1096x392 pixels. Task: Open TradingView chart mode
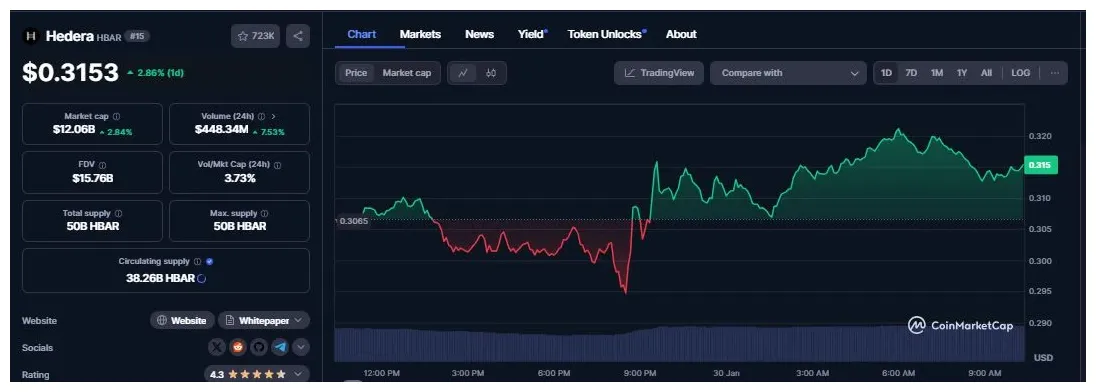point(658,73)
